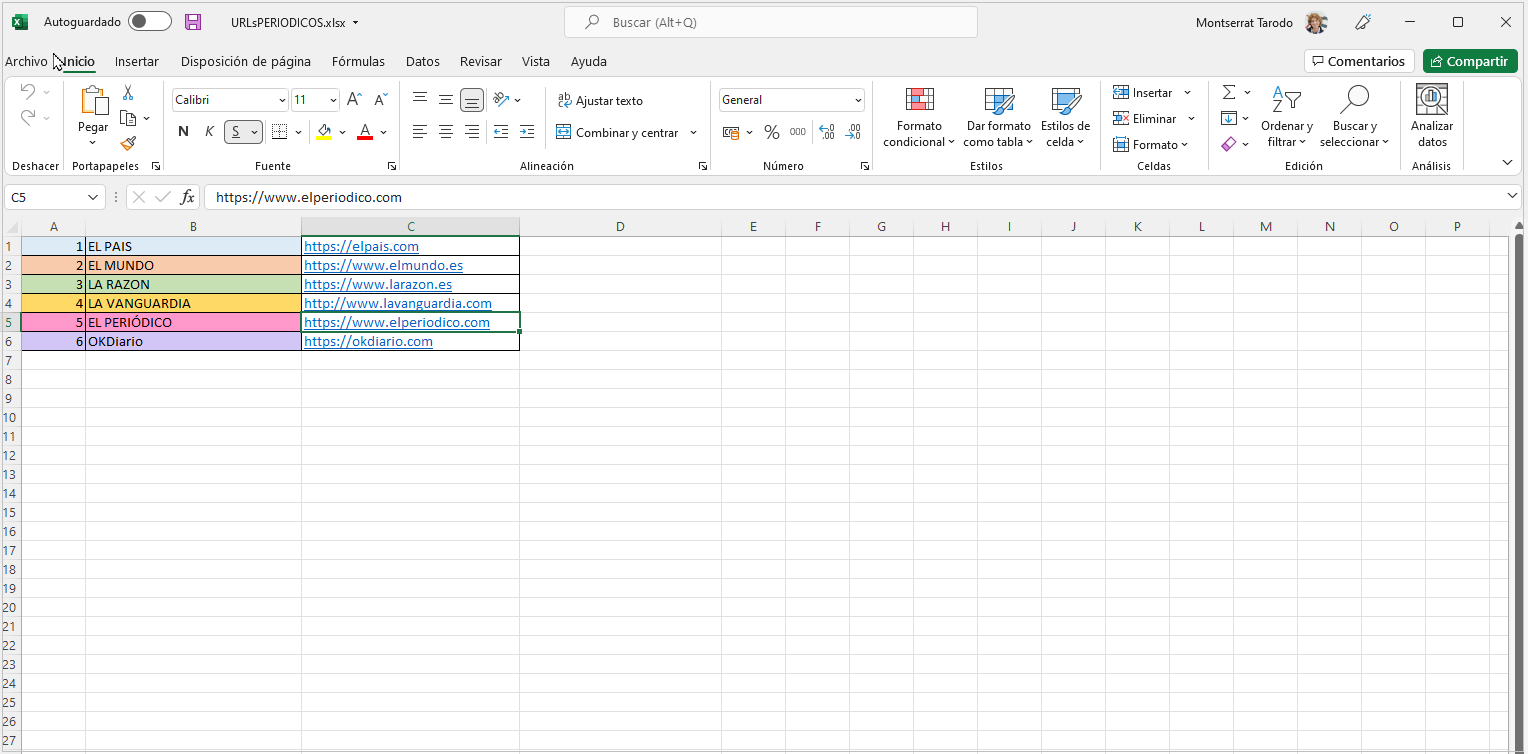Image resolution: width=1528 pixels, height=754 pixels.
Task: Toggle italic formatting with K button
Action: (209, 132)
